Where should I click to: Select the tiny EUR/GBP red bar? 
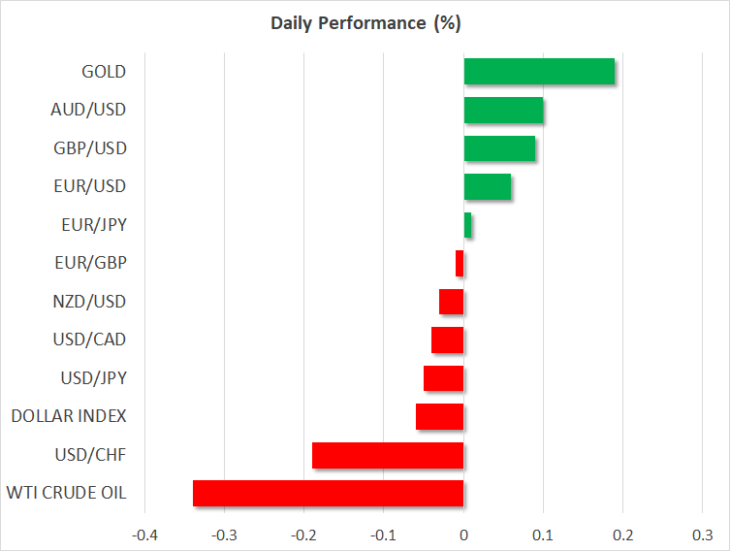click(x=460, y=264)
